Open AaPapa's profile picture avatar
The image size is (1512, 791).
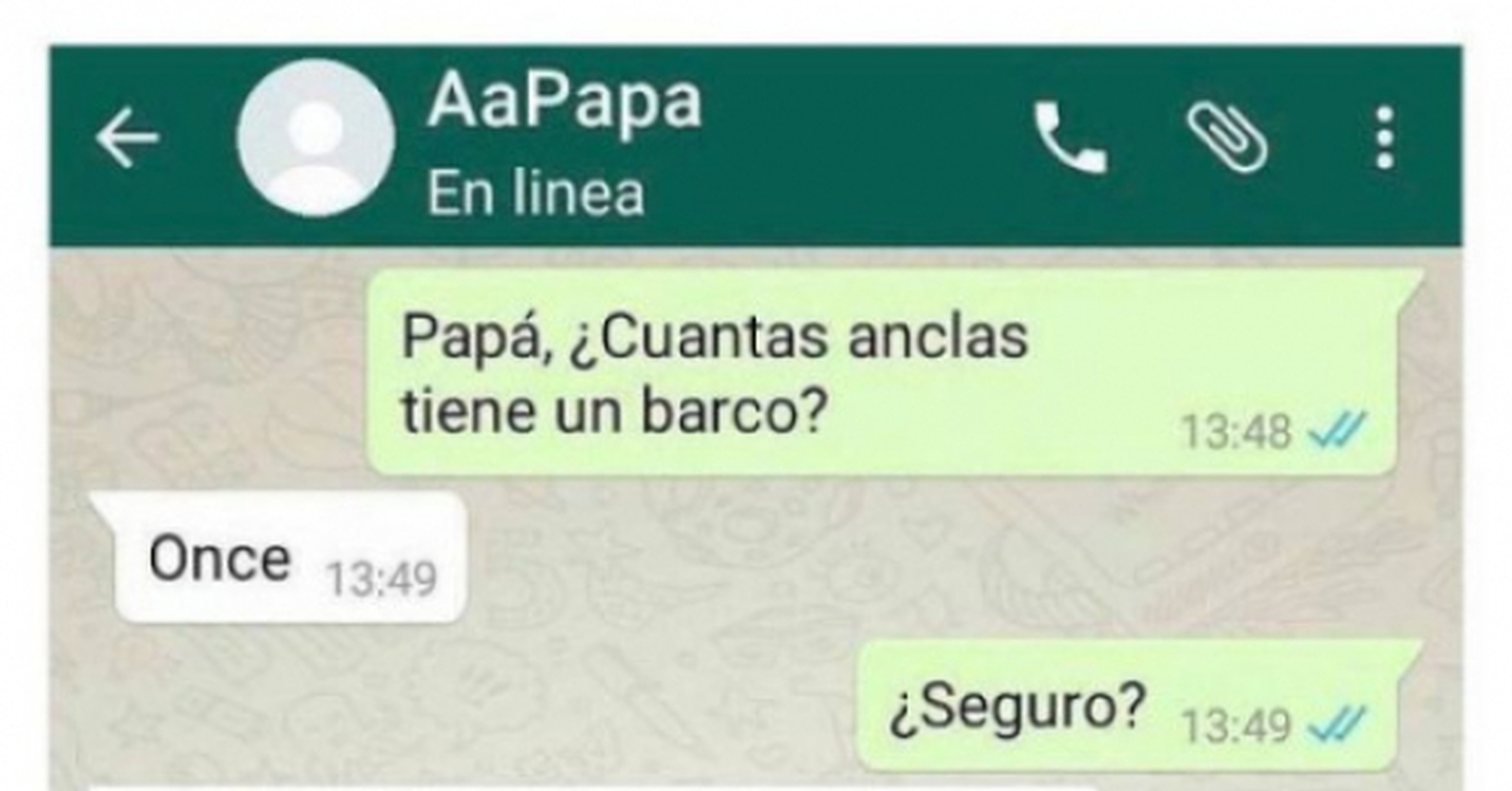tap(315, 138)
